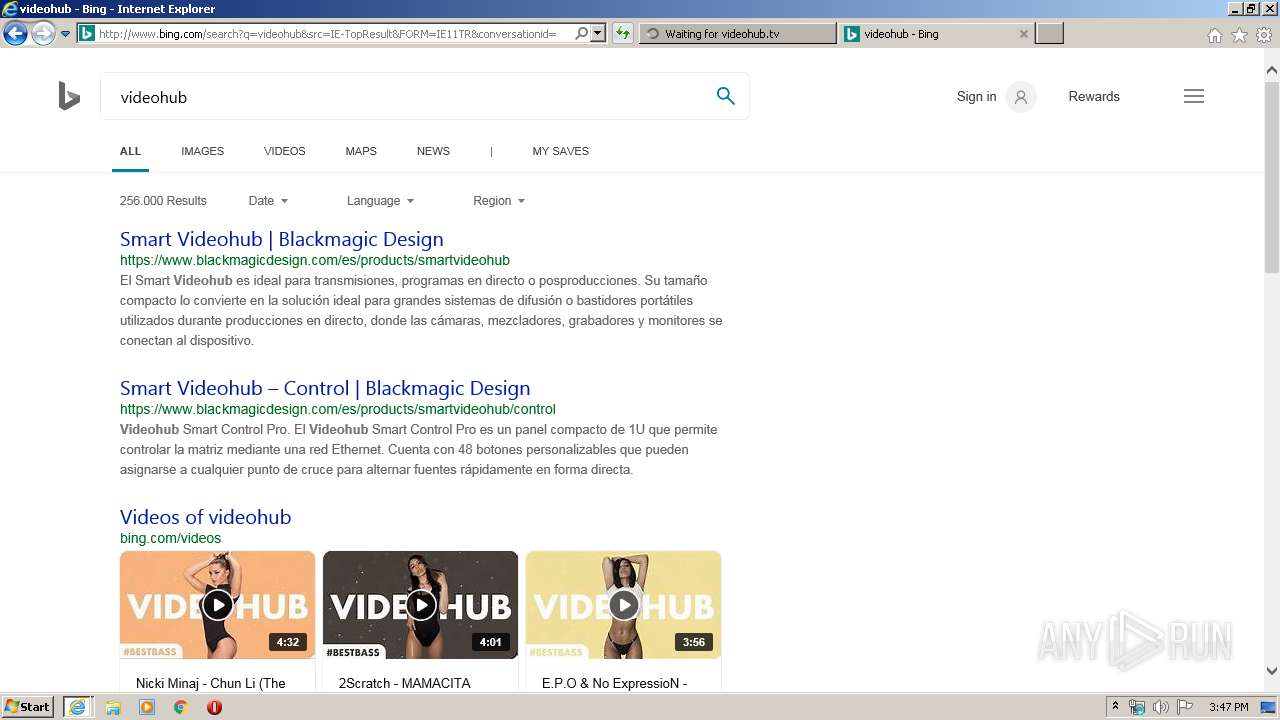Go back with the browser Back arrow
This screenshot has height=720, width=1280.
point(15,33)
